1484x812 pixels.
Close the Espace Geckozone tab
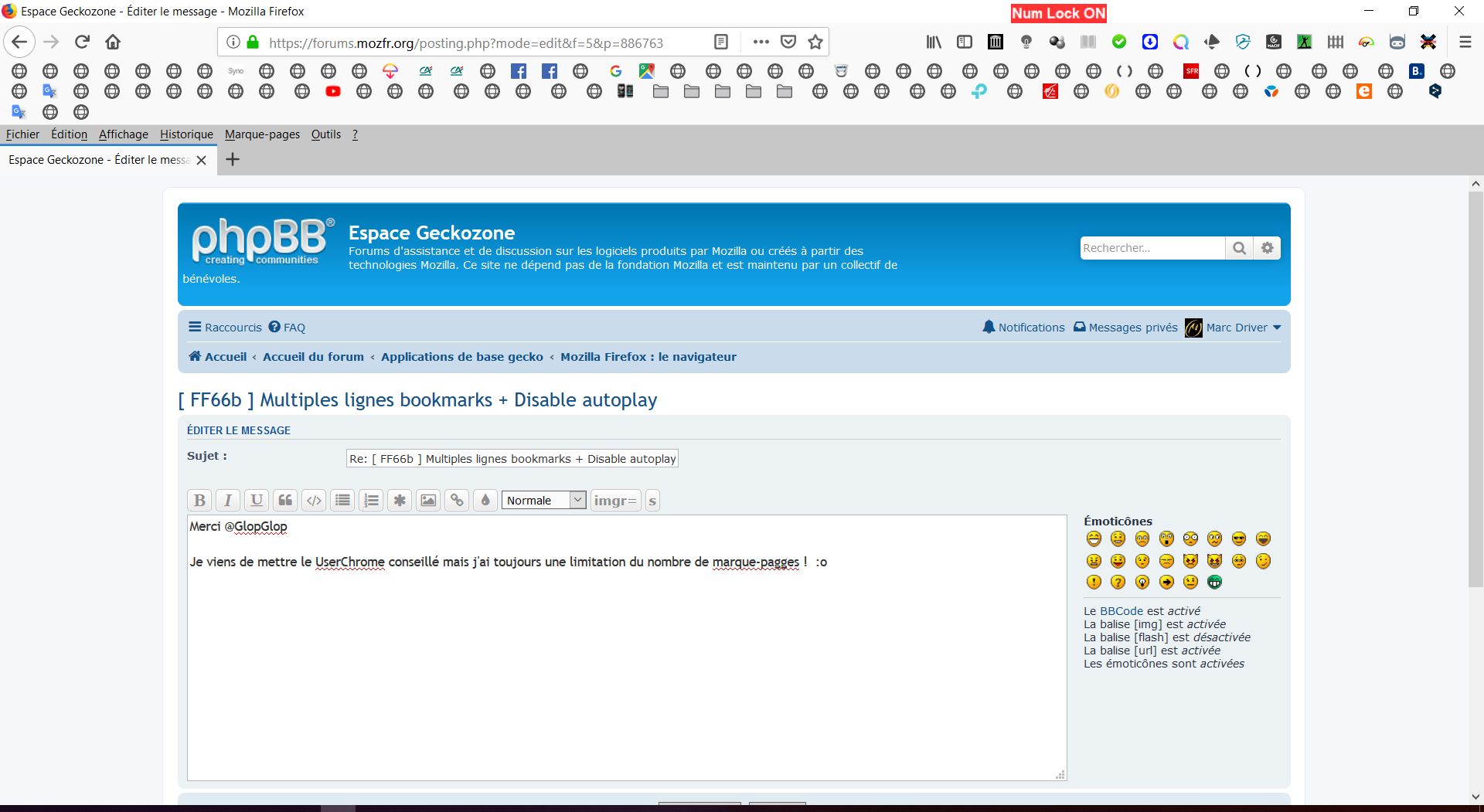(x=201, y=160)
